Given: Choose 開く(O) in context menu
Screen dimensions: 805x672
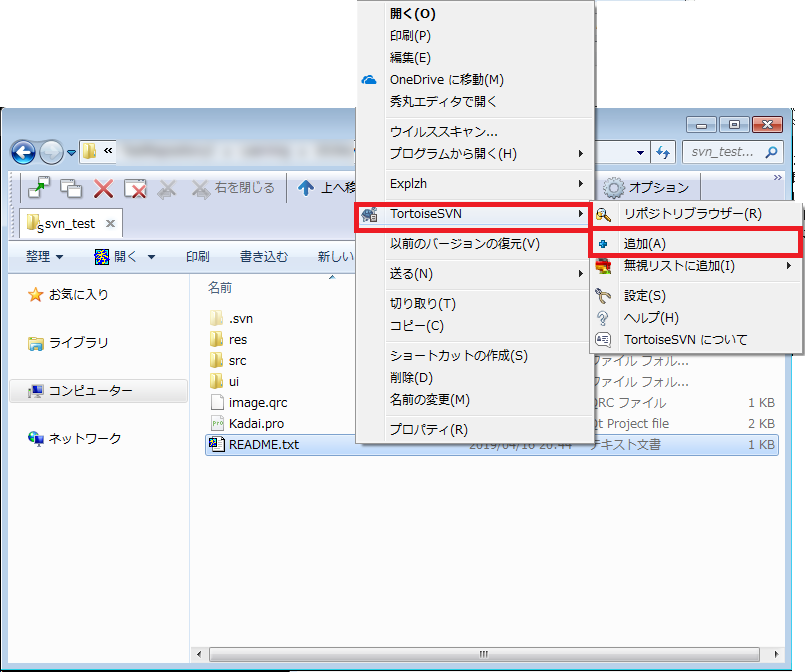Looking at the screenshot, I should (x=474, y=14).
